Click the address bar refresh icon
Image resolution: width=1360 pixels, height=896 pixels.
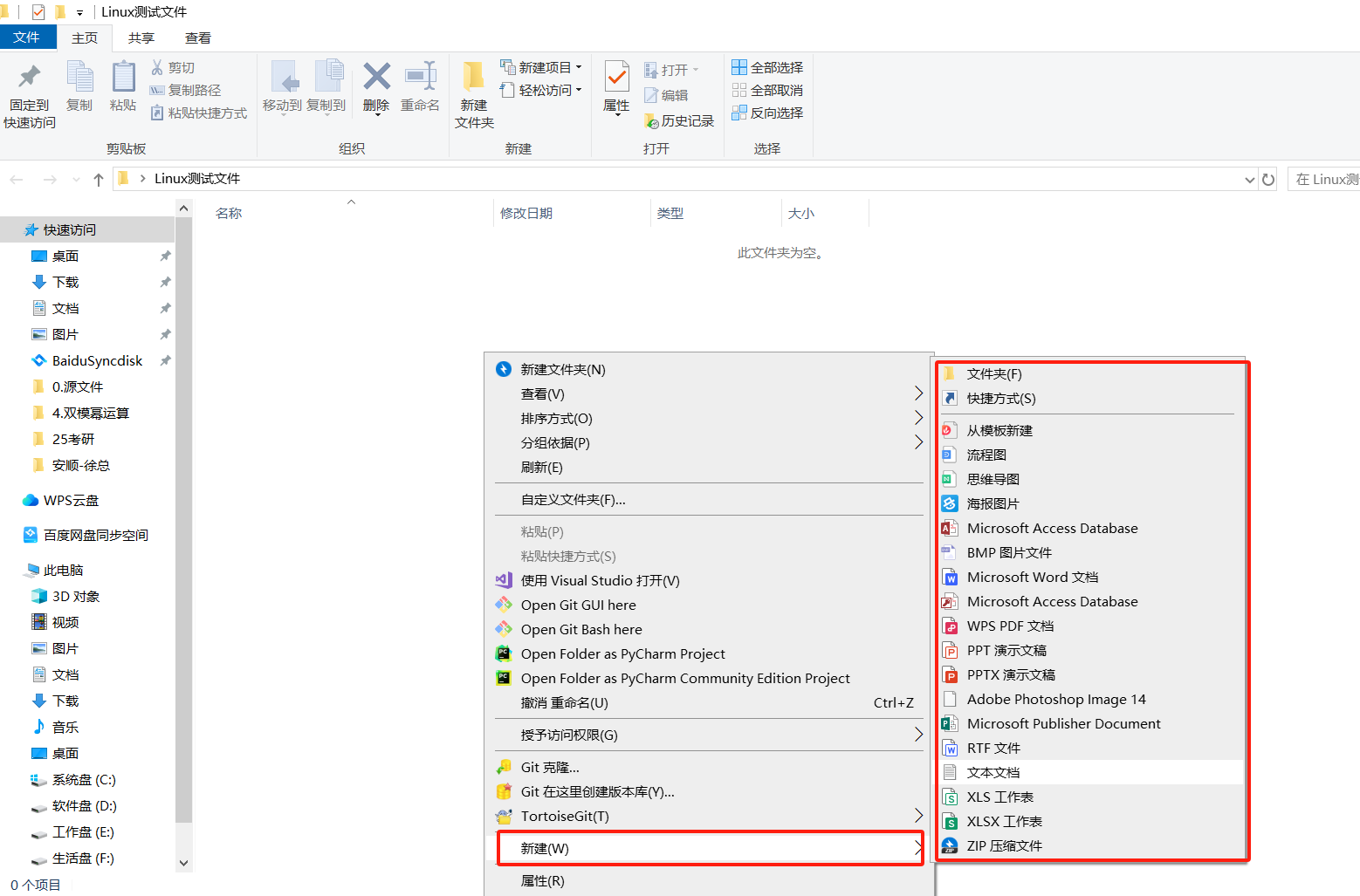[1268, 179]
